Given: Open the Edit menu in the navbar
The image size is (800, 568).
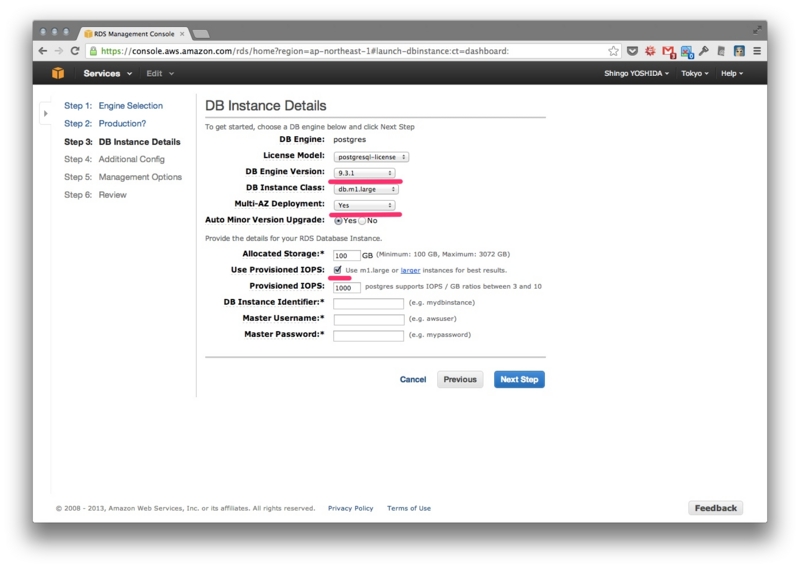Looking at the screenshot, I should [160, 73].
